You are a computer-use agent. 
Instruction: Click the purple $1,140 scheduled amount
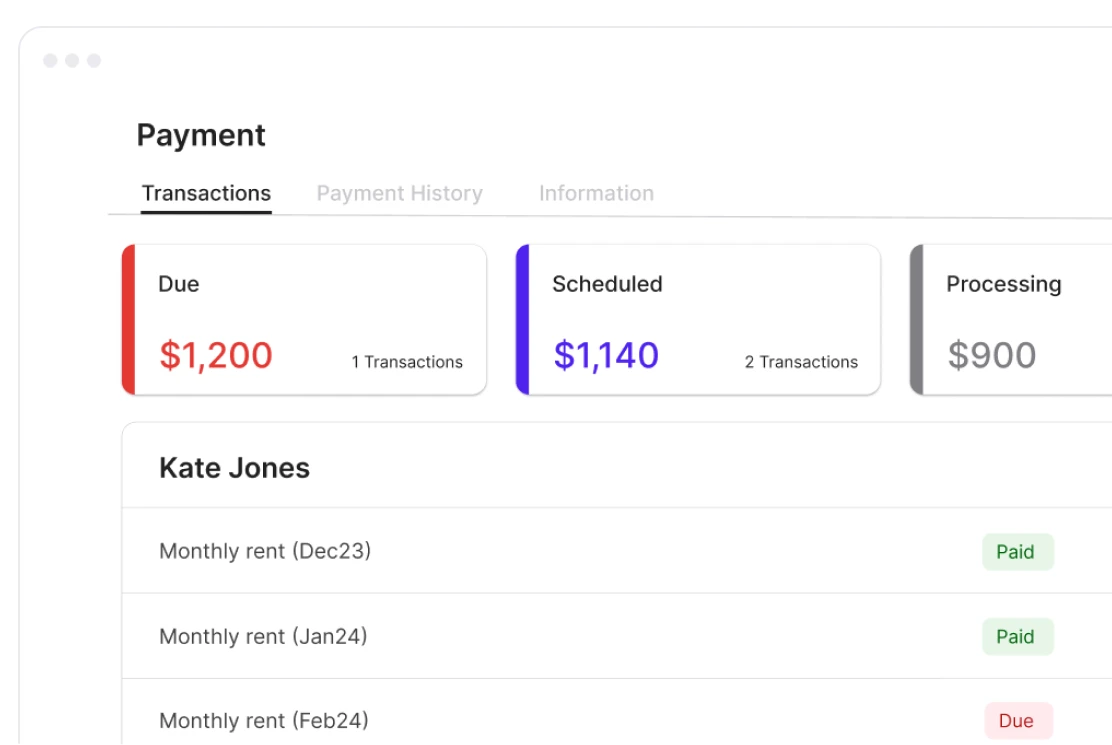606,355
